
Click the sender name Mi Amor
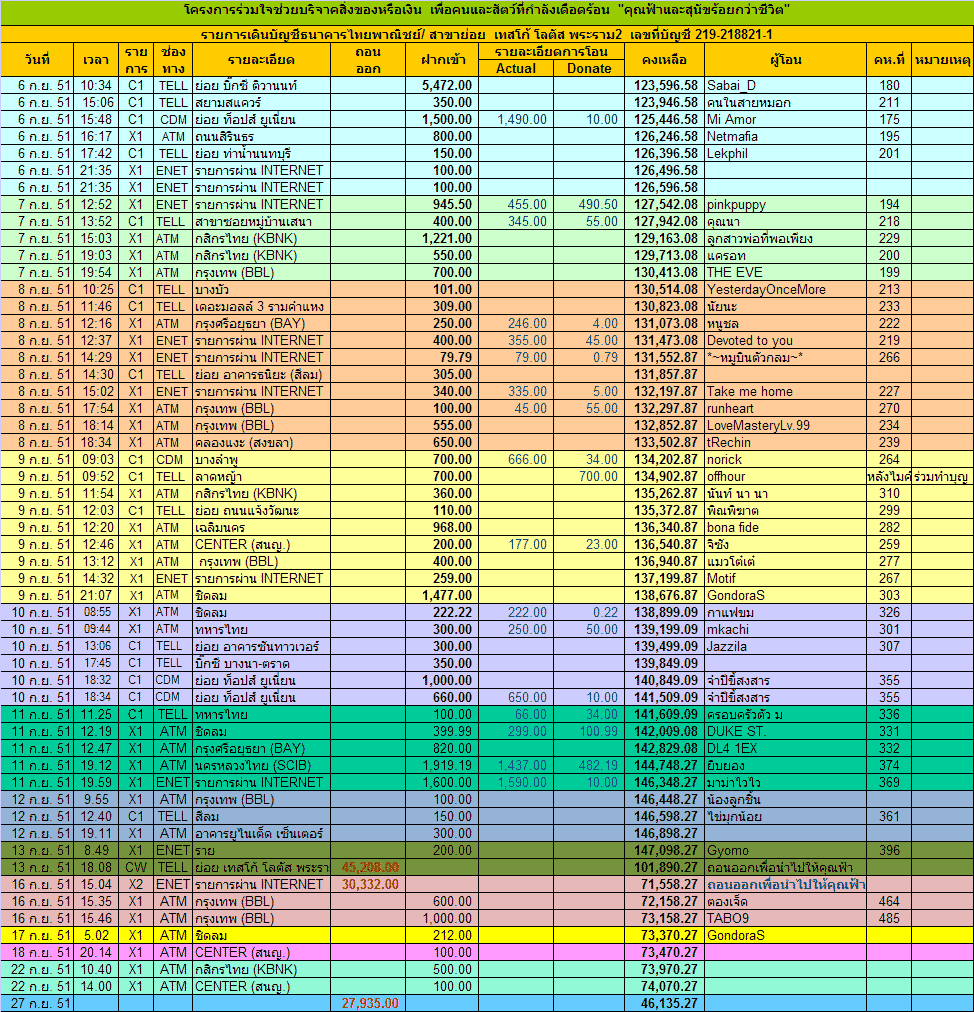click(731, 119)
